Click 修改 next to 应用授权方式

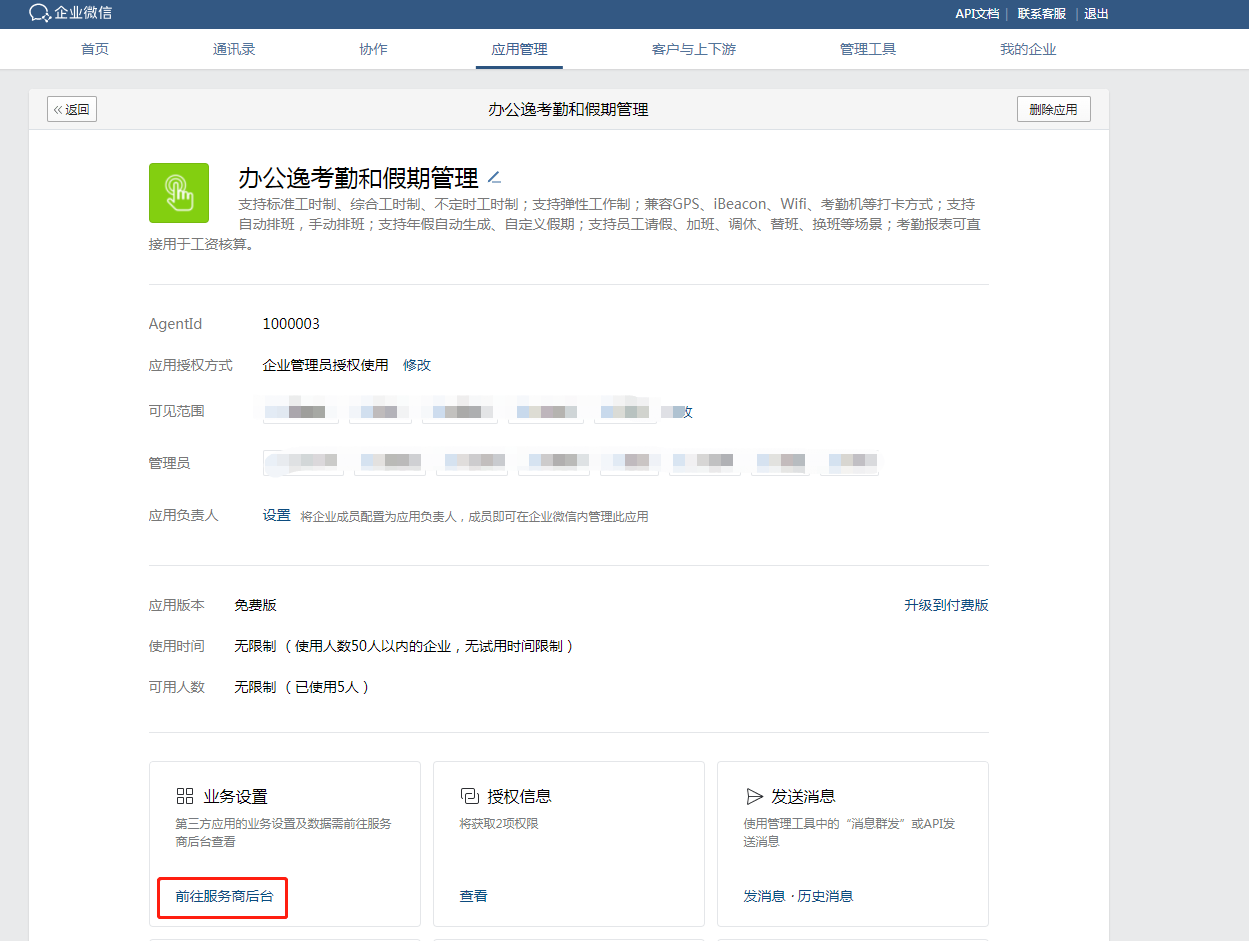click(417, 365)
